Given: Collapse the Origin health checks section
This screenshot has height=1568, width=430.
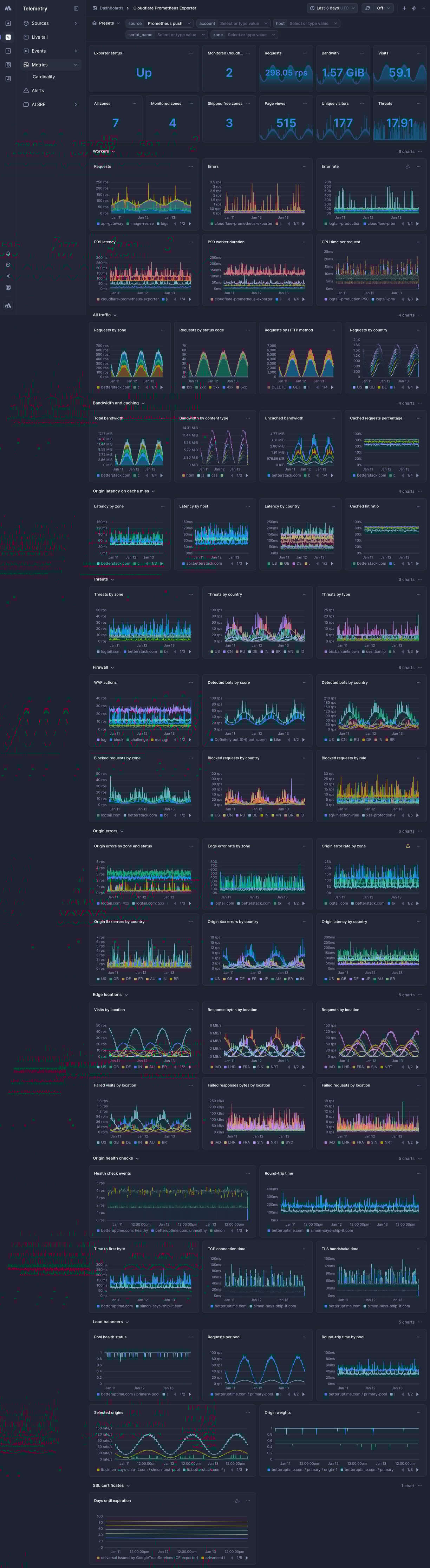Looking at the screenshot, I should [x=116, y=1158].
